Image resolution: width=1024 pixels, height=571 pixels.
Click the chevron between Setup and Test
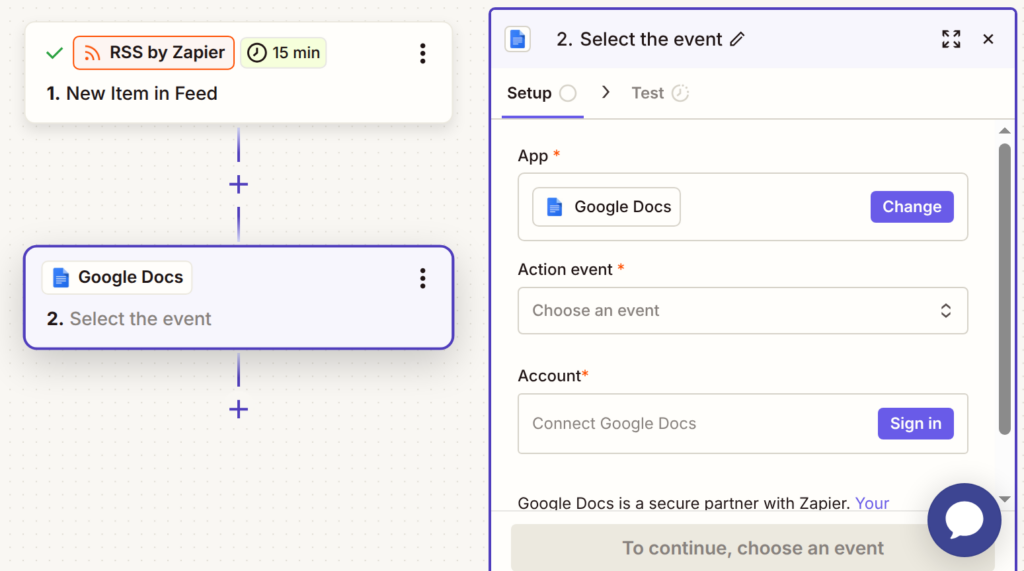605,93
